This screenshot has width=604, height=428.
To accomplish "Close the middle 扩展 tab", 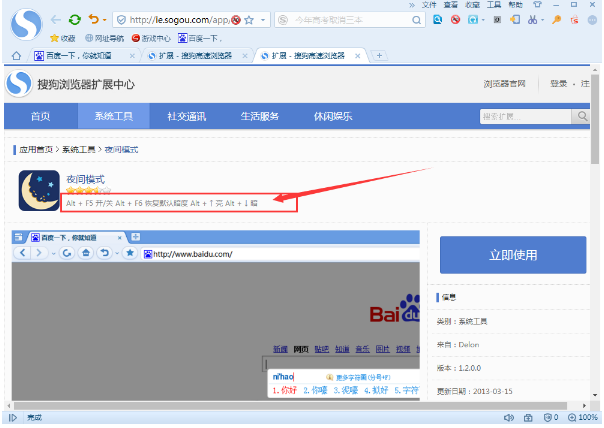I will 245,56.
